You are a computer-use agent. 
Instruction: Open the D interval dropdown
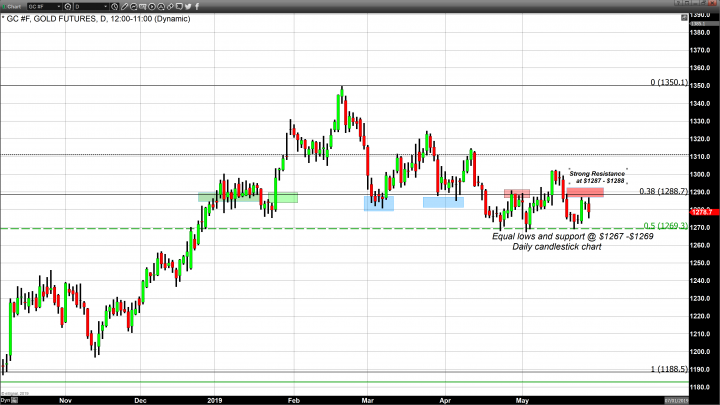point(91,6)
